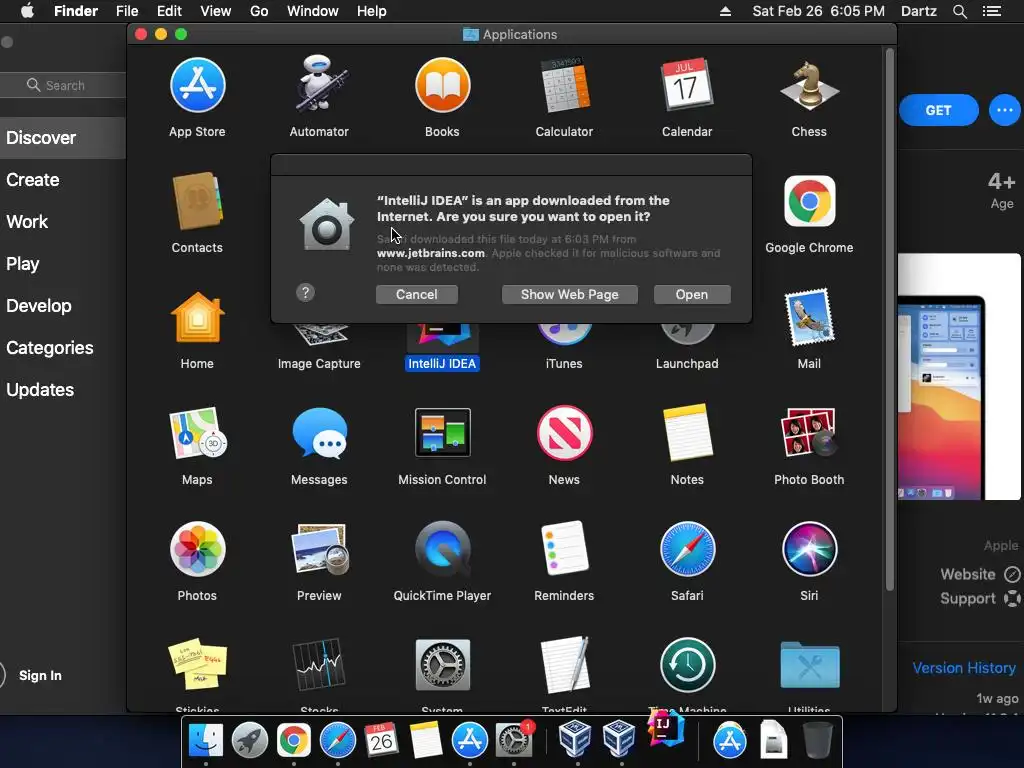1024x768 pixels.
Task: Open the Finder menu
Action: 76,11
